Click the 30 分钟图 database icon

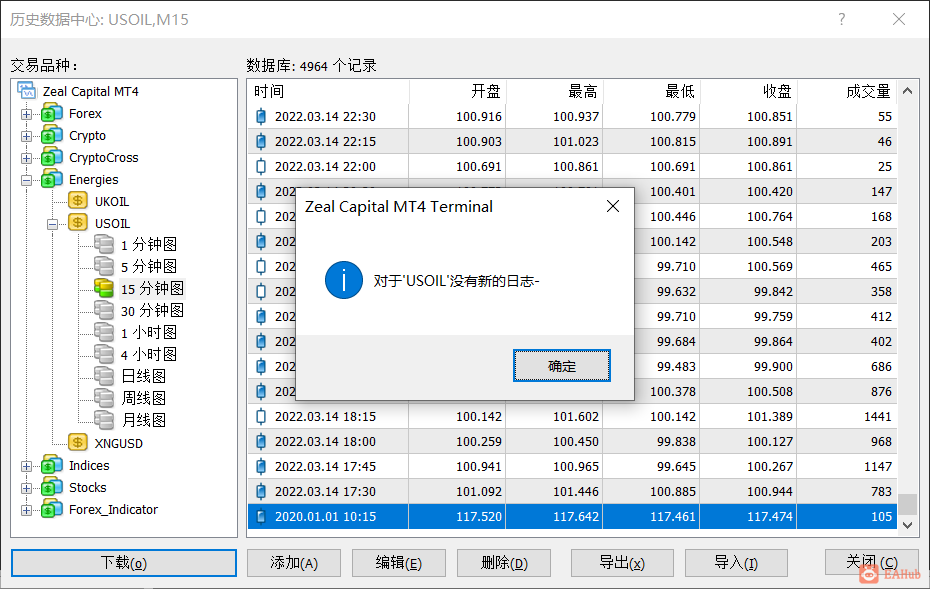point(104,310)
